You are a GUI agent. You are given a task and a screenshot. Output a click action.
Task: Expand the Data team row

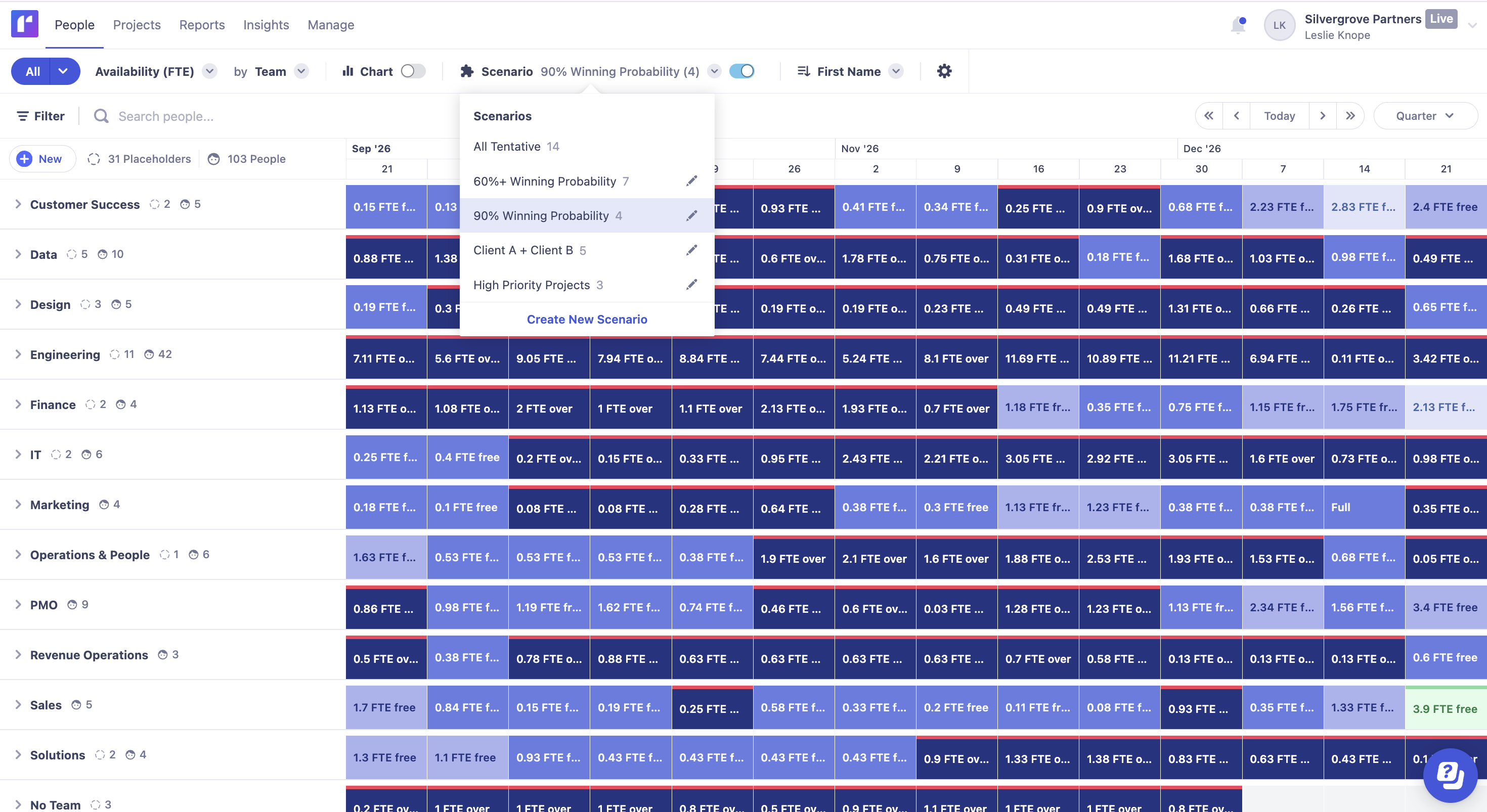click(x=18, y=254)
